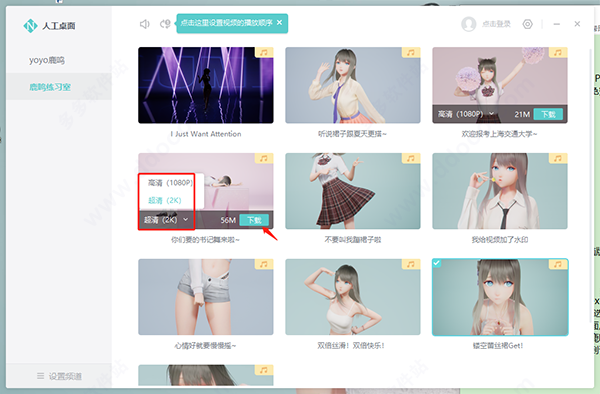
Task: Close the 人工桌面 window
Action: pos(577,24)
